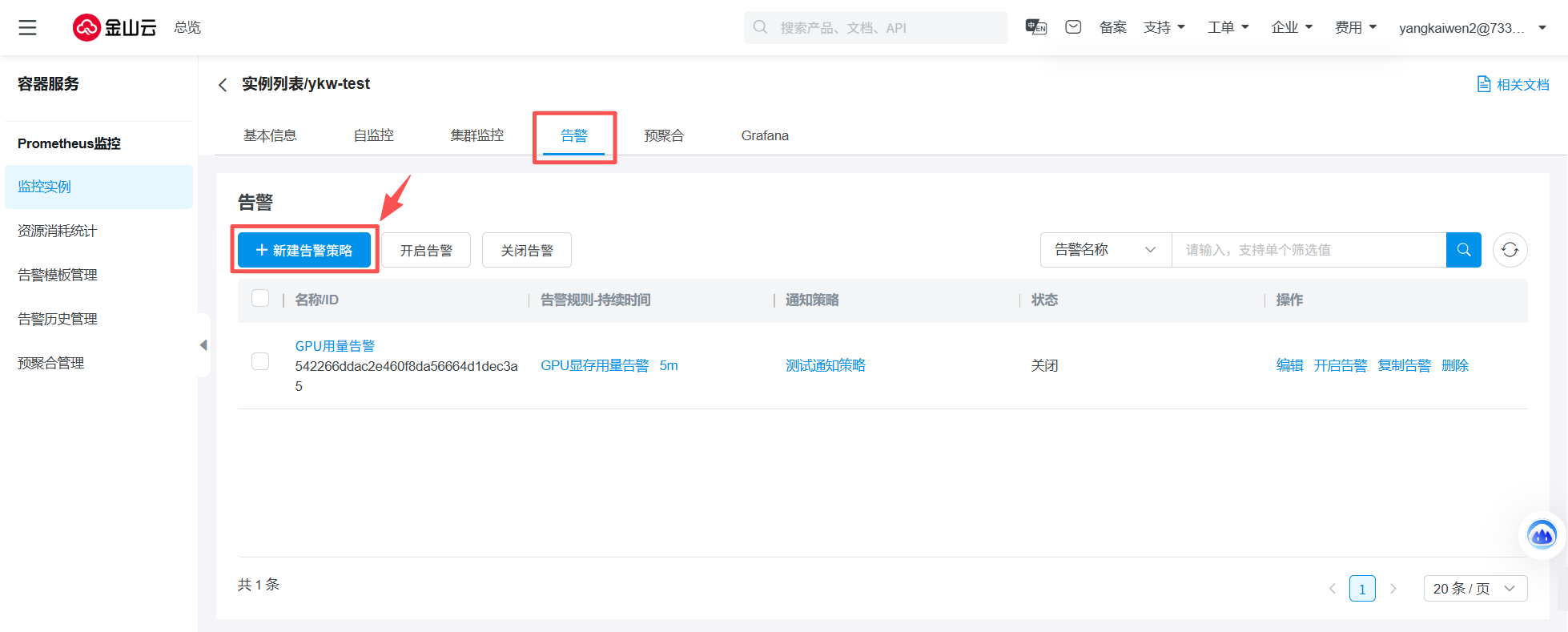Expand the 费用 top menu

(1355, 27)
